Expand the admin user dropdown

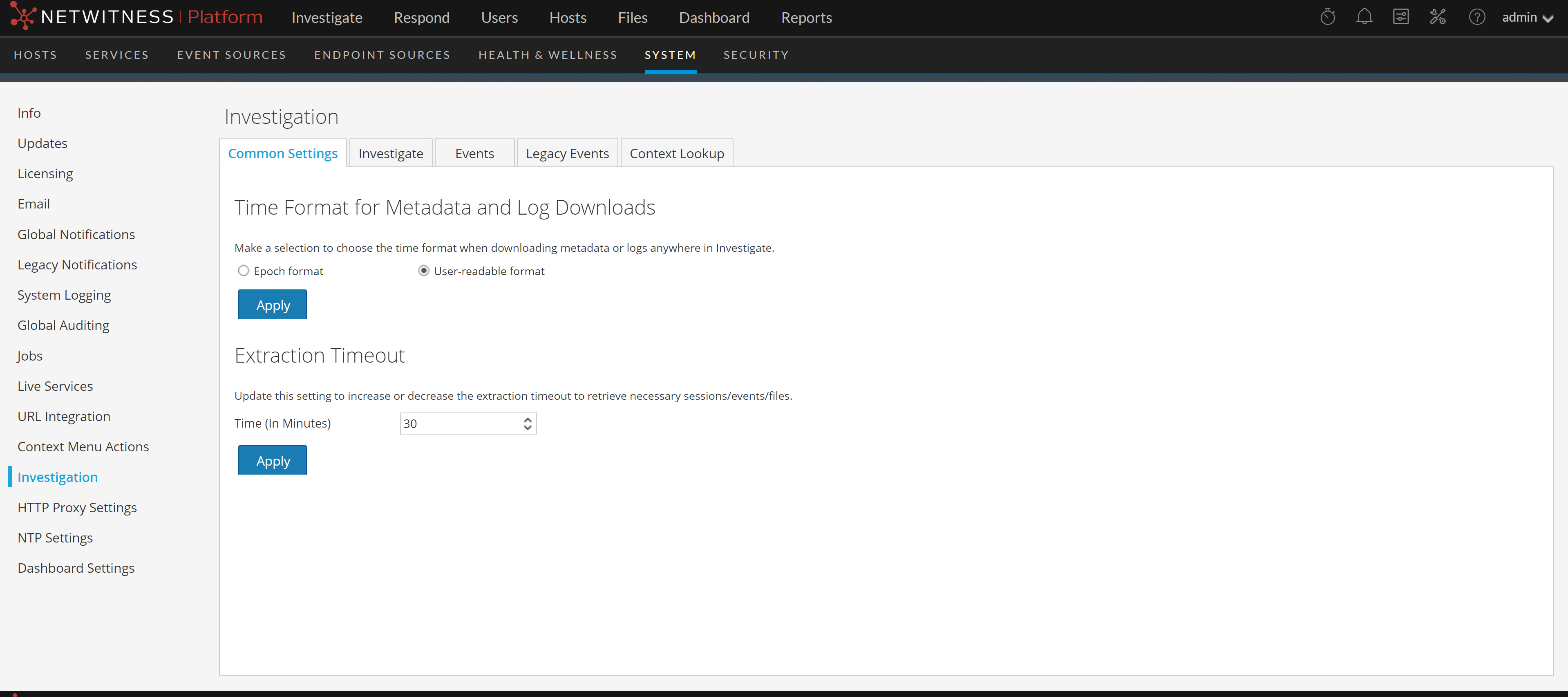click(1528, 18)
